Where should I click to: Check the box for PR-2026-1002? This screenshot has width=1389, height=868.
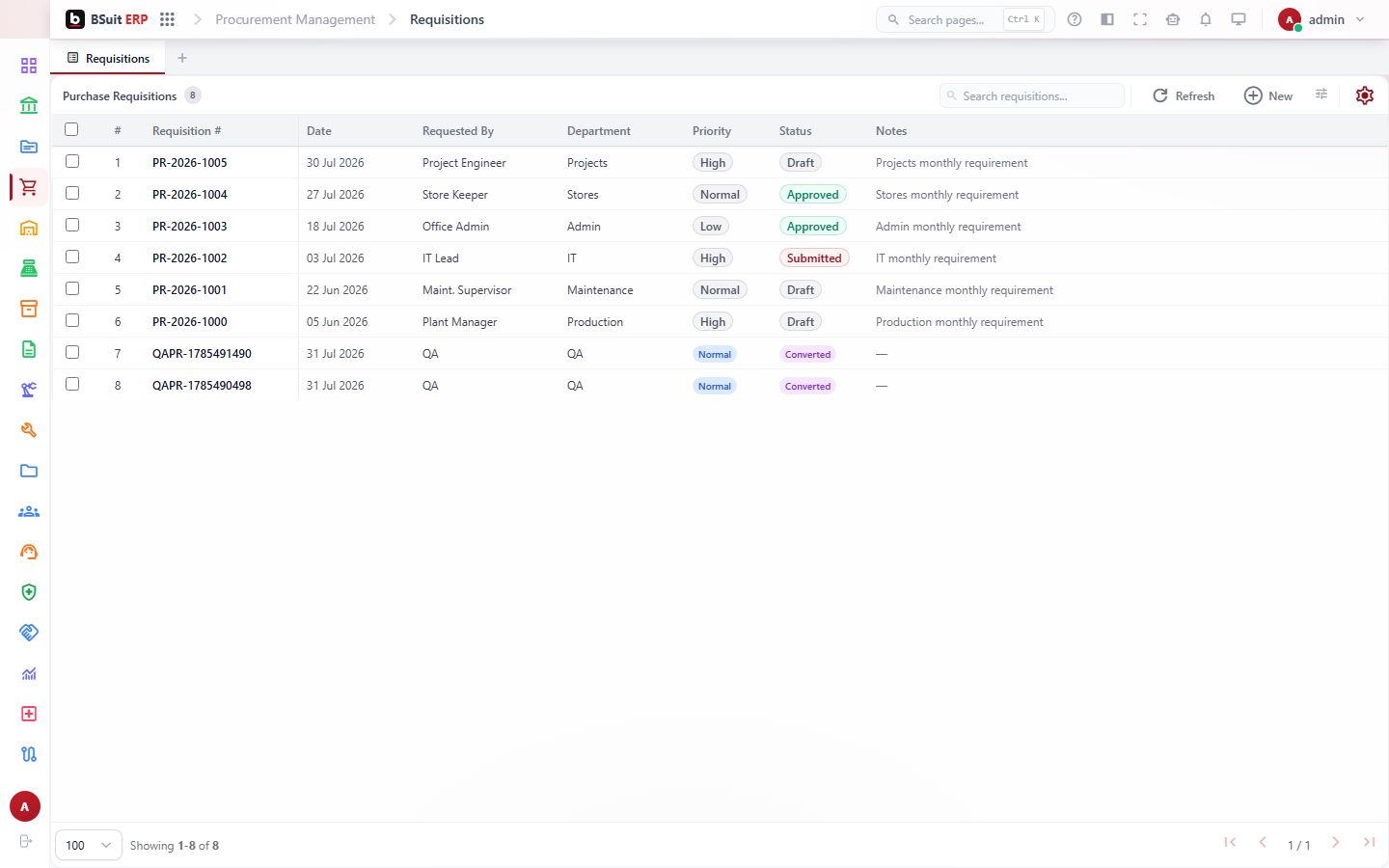click(x=72, y=257)
